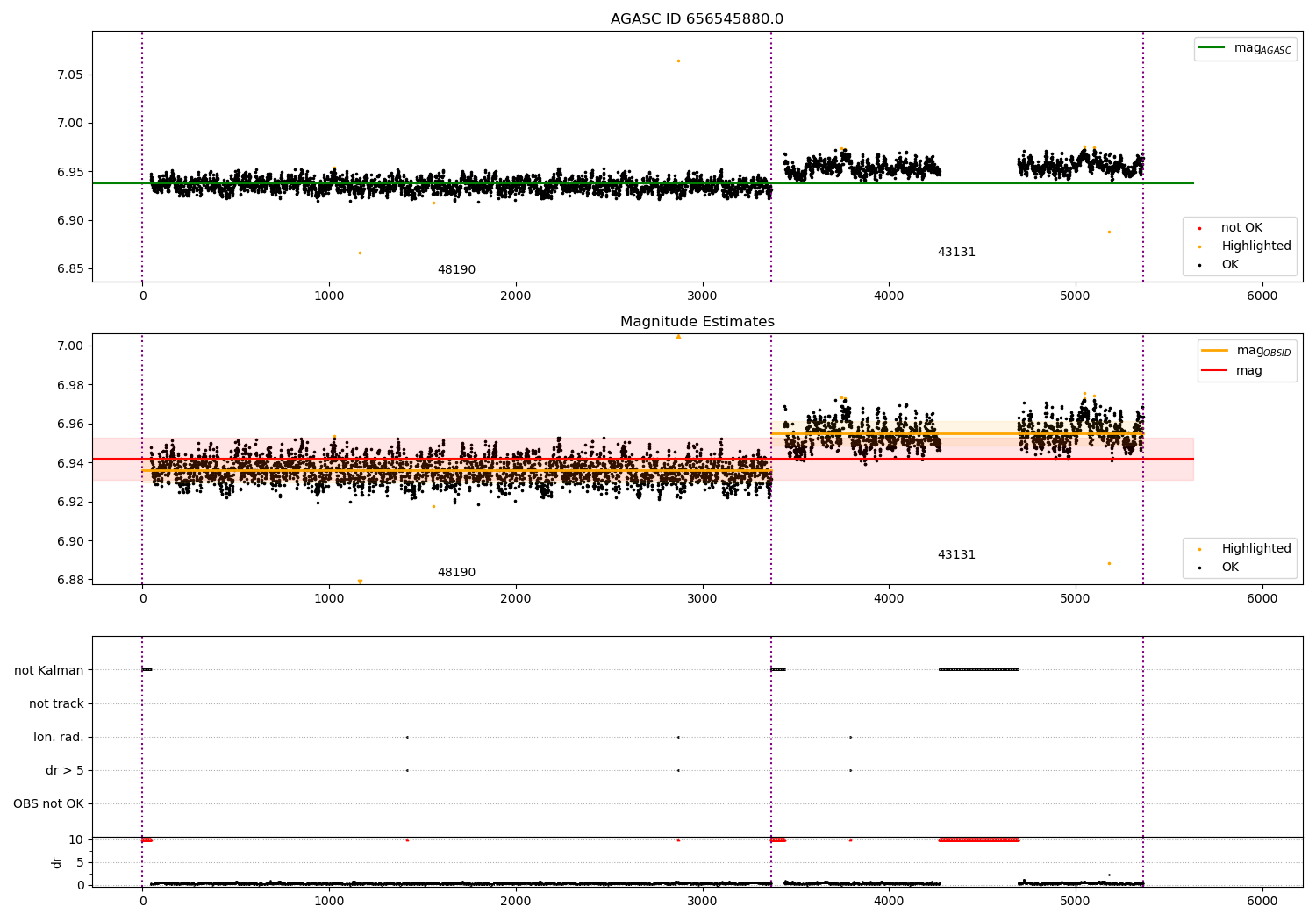Viewport: 1316px width, 921px height.
Task: Click the 6.85 y-axis tick label
Action: 70,269
